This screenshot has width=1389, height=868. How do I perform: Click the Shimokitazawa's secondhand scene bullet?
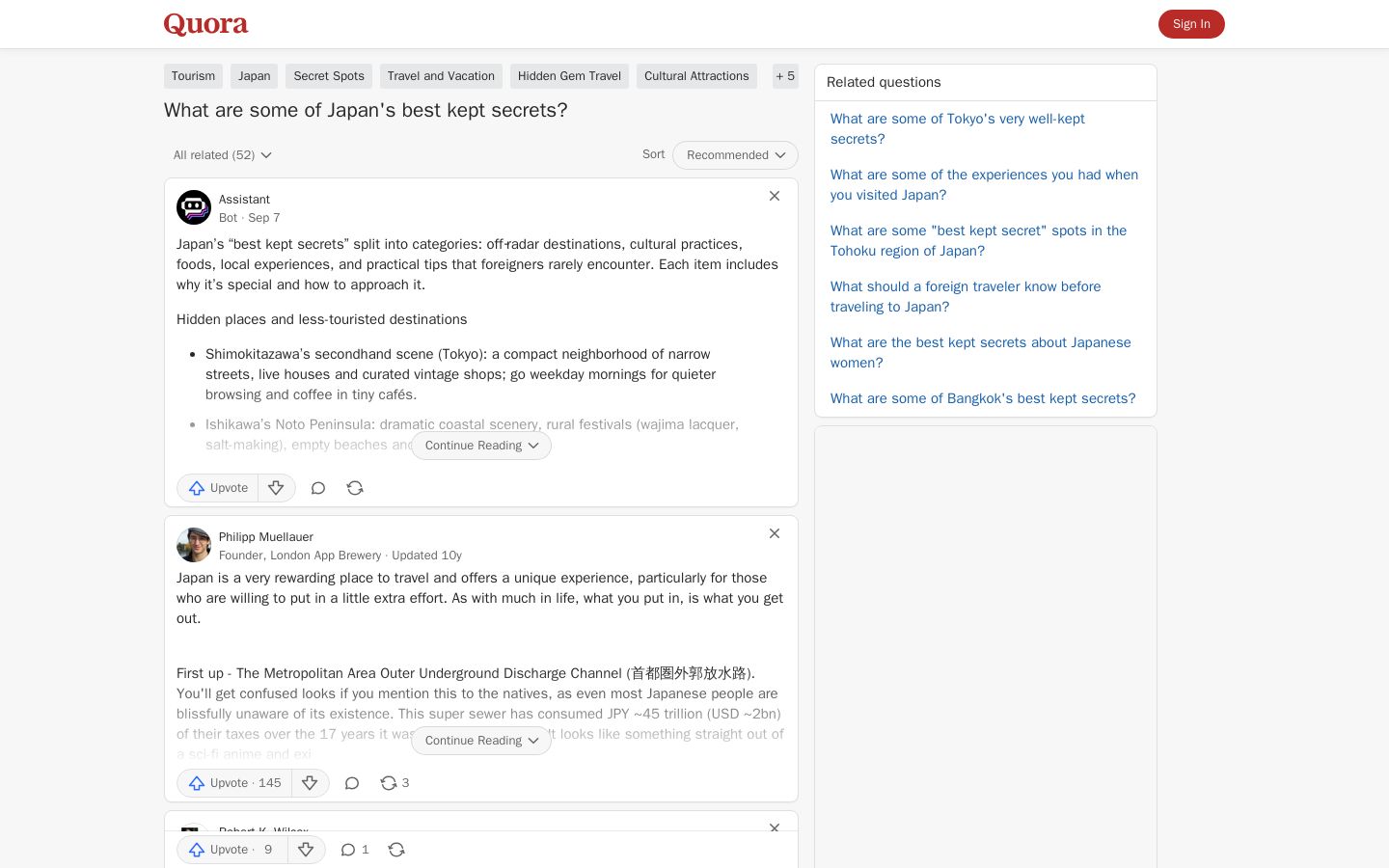pos(461,374)
